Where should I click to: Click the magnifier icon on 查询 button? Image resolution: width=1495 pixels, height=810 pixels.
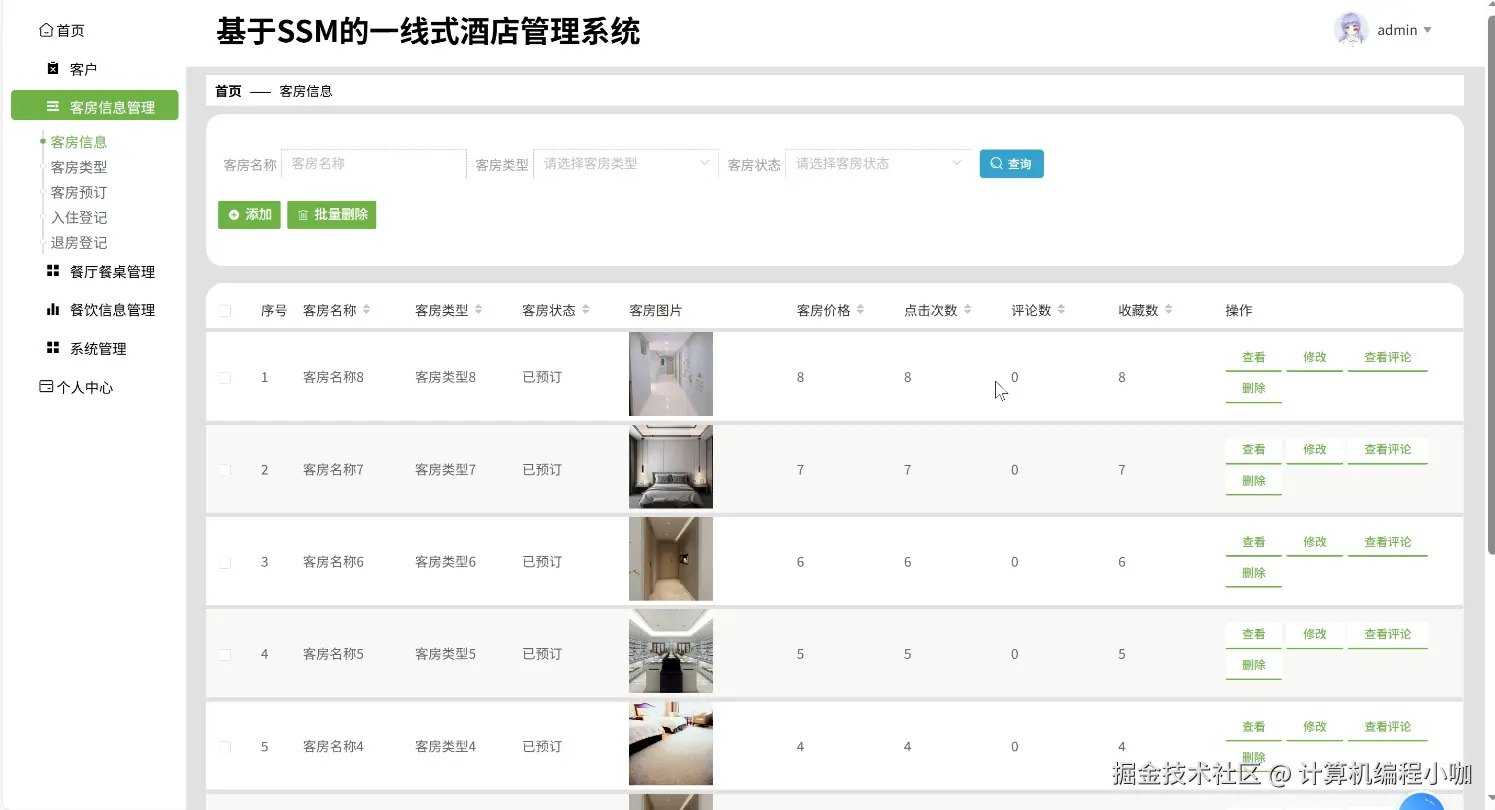995,163
